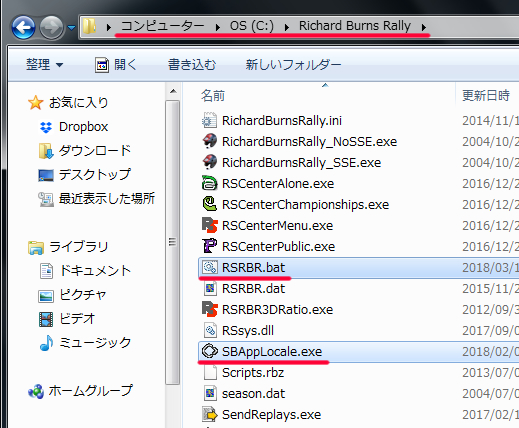Viewport: 519px width, 428px height.
Task: Select RSsys.dll file icon
Action: tap(210, 330)
